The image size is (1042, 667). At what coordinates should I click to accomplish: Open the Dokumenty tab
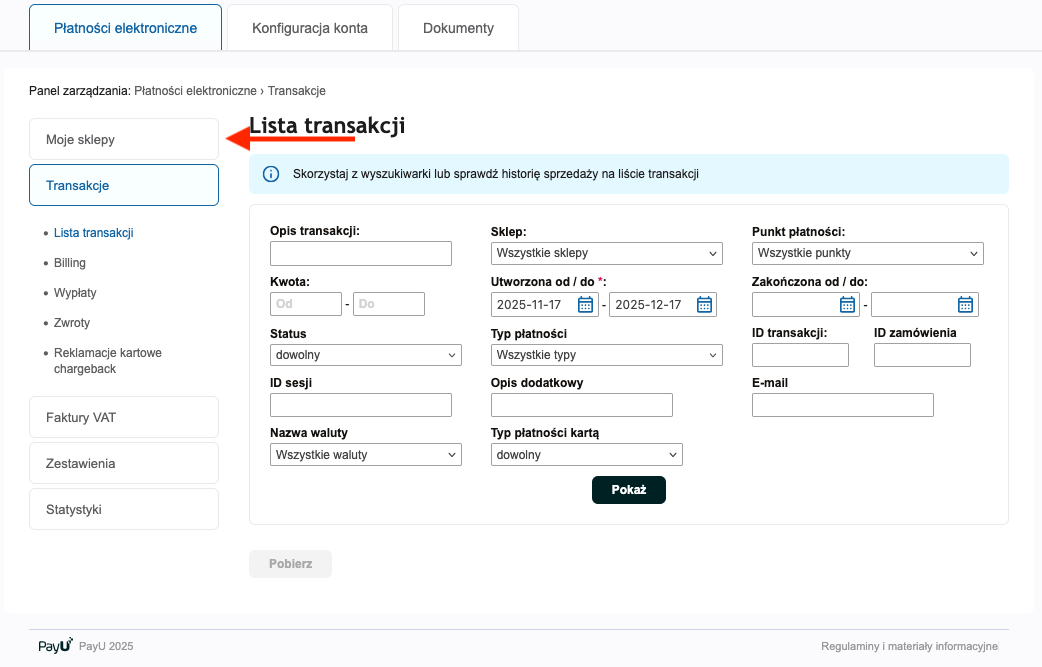tap(458, 28)
